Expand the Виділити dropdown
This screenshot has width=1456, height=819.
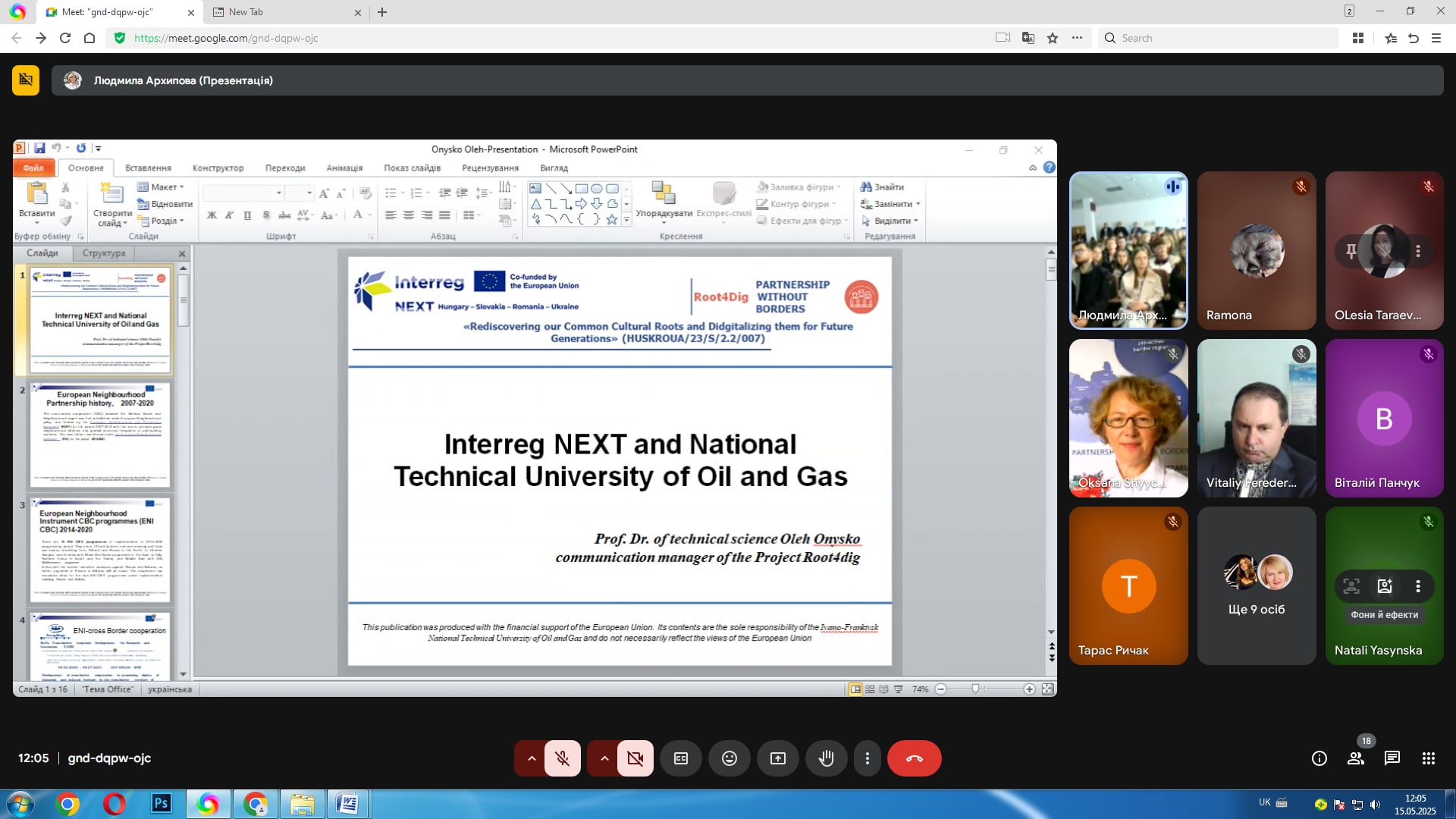coord(890,221)
